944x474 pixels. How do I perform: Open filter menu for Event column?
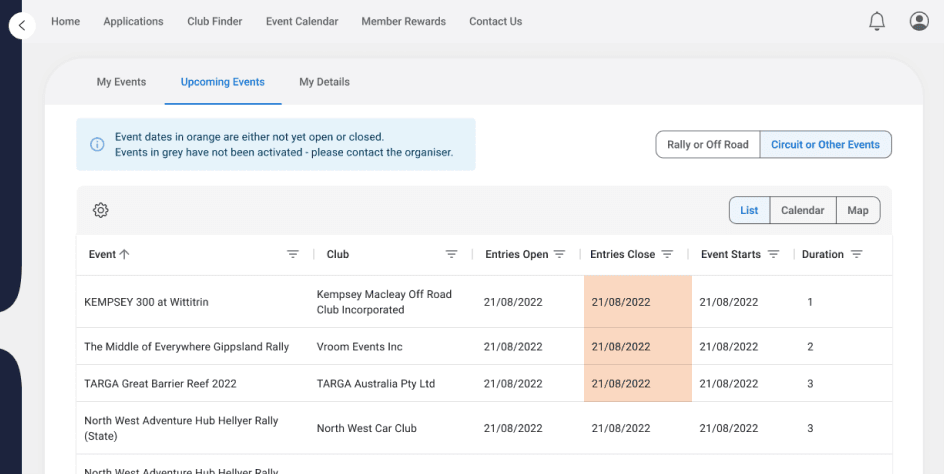click(293, 254)
